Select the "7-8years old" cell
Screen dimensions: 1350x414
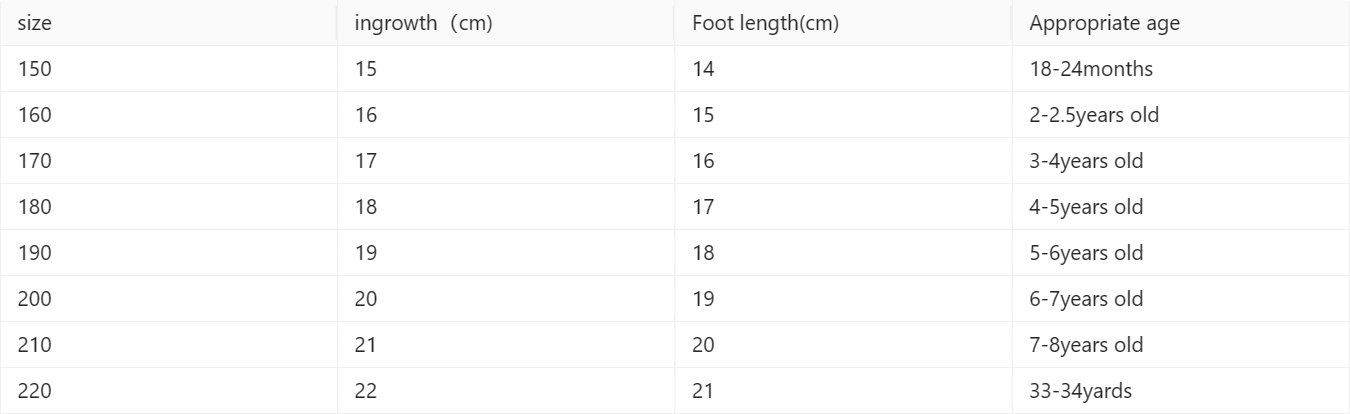pyautogui.click(x=1086, y=345)
